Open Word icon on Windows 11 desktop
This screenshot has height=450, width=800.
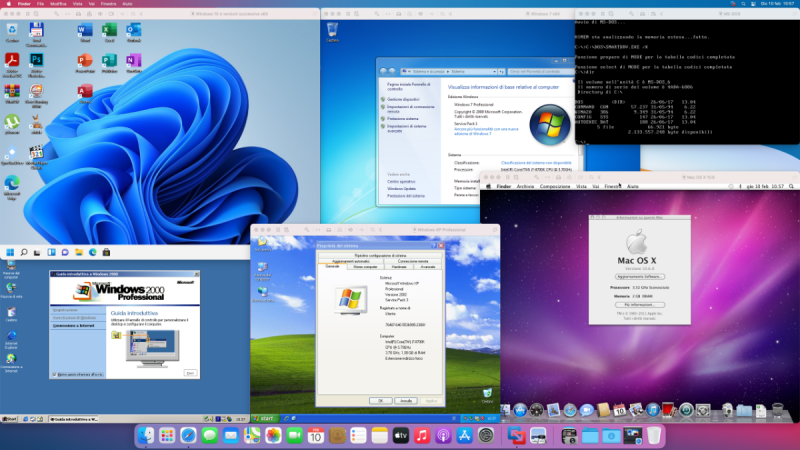coord(84,32)
